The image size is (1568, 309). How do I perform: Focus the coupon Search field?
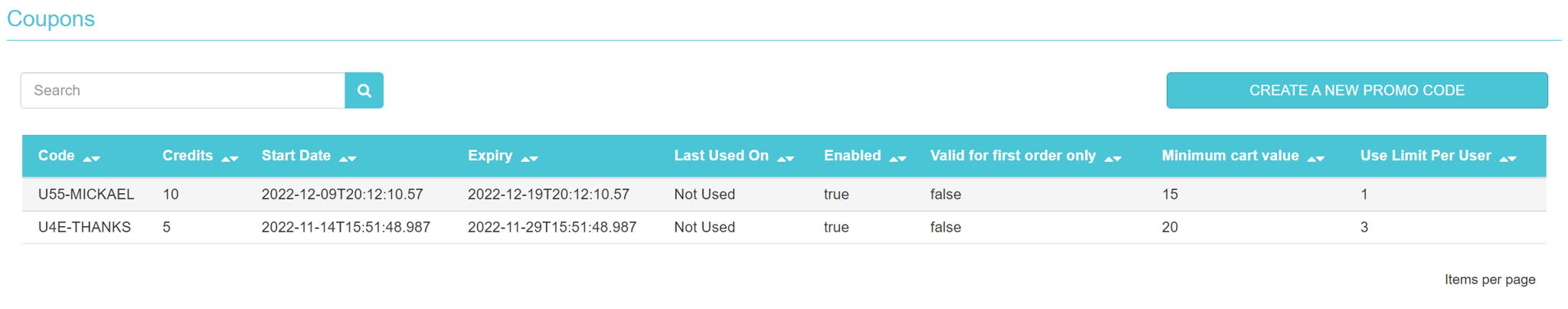point(183,90)
